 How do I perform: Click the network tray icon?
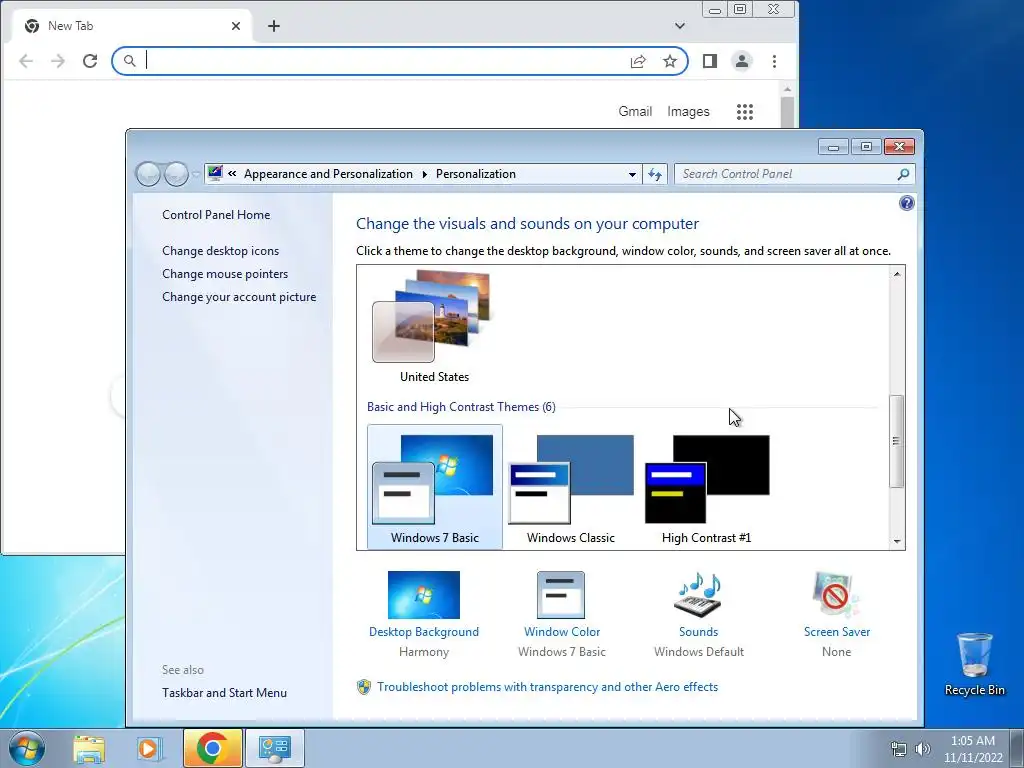click(899, 749)
